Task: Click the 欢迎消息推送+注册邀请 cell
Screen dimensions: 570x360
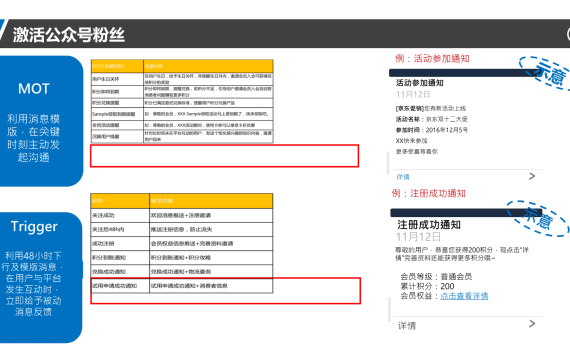Action: tap(211, 215)
